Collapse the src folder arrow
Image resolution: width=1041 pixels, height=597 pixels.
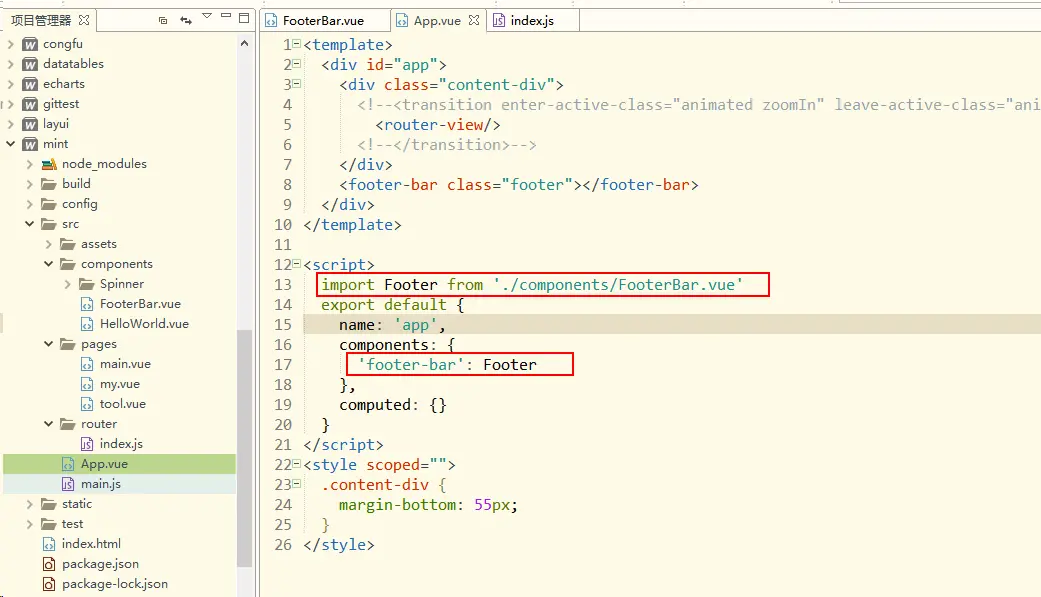point(29,224)
